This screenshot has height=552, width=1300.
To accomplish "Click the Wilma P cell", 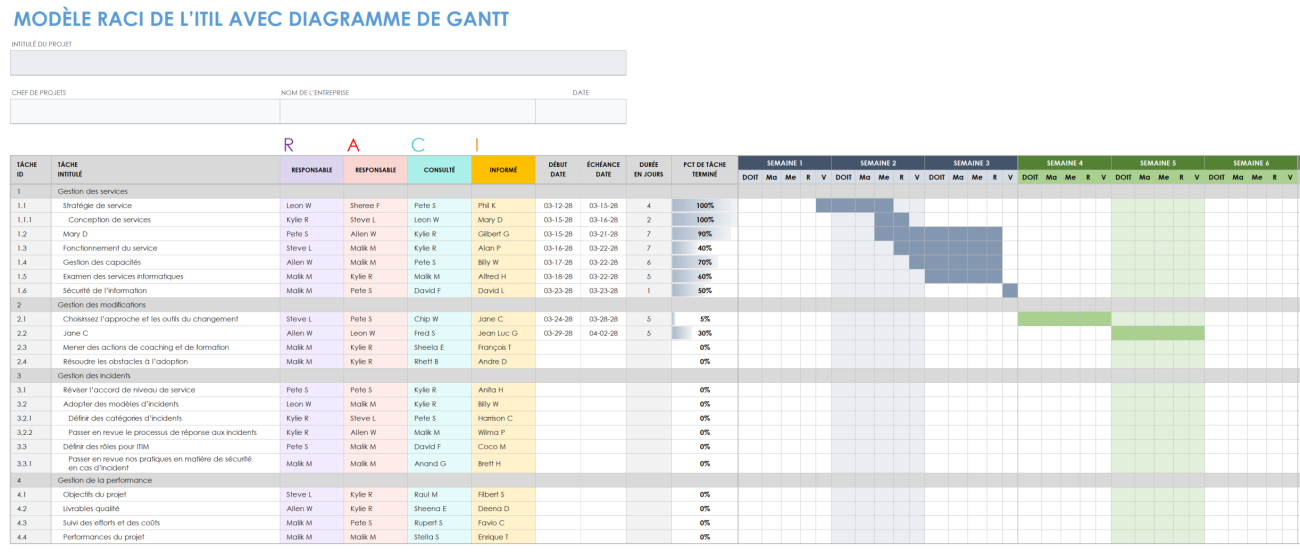I will [503, 433].
